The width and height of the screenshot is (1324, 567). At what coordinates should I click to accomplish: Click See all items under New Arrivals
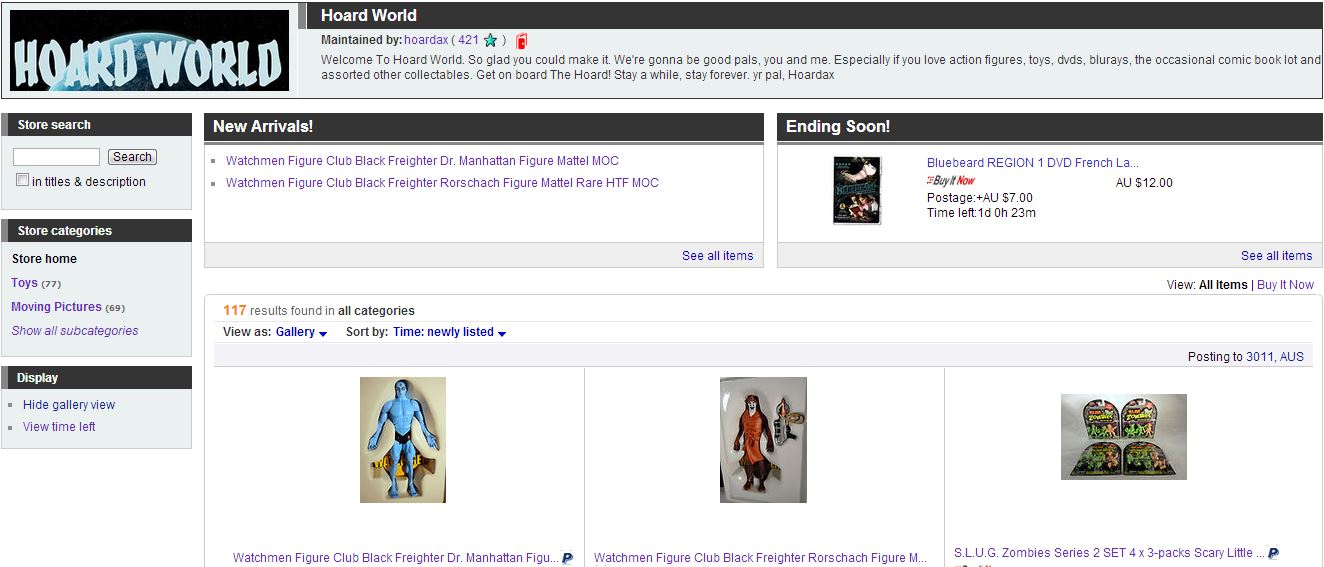[717, 256]
